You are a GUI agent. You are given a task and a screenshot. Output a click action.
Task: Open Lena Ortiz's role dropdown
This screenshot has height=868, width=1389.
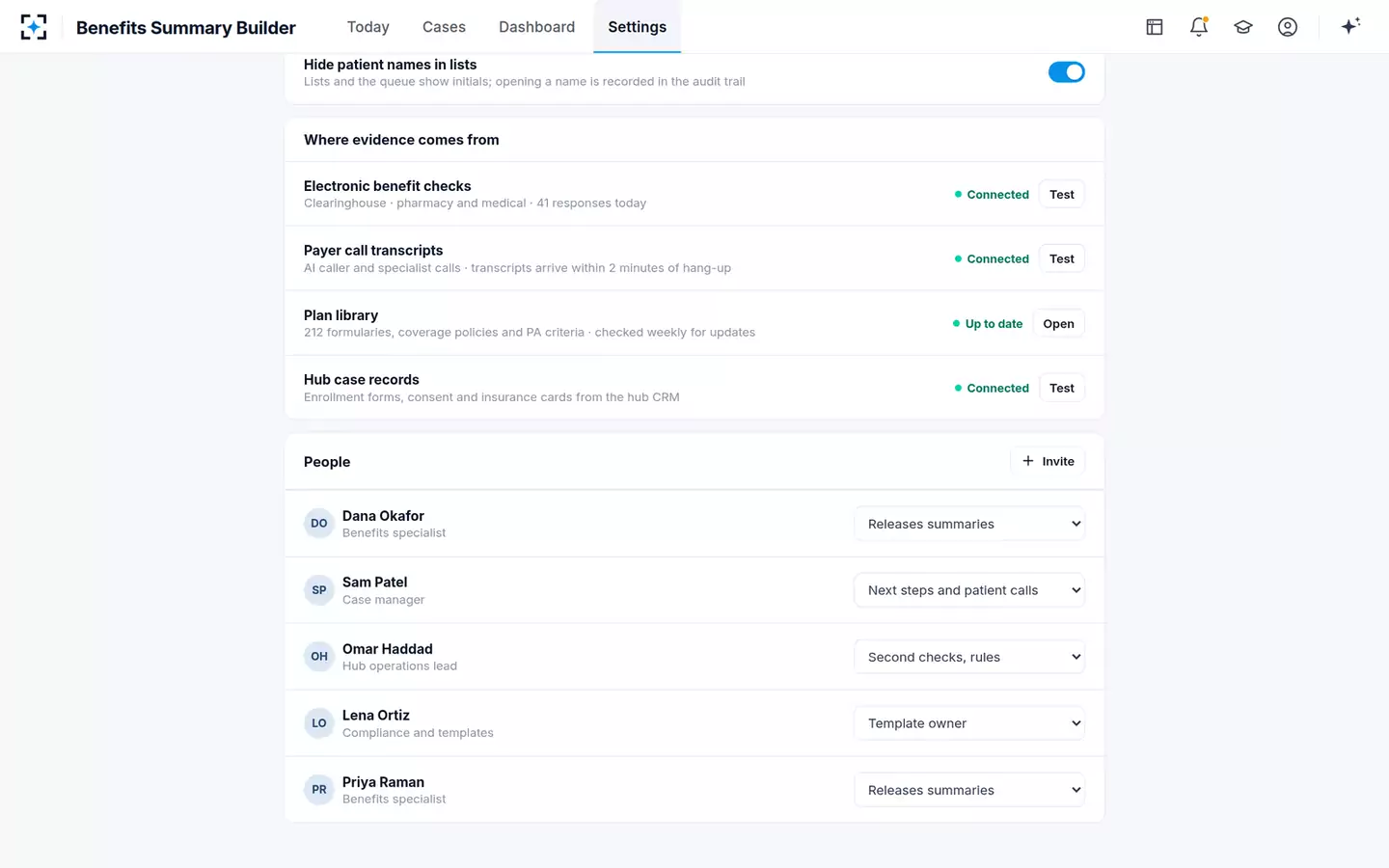tap(969, 723)
